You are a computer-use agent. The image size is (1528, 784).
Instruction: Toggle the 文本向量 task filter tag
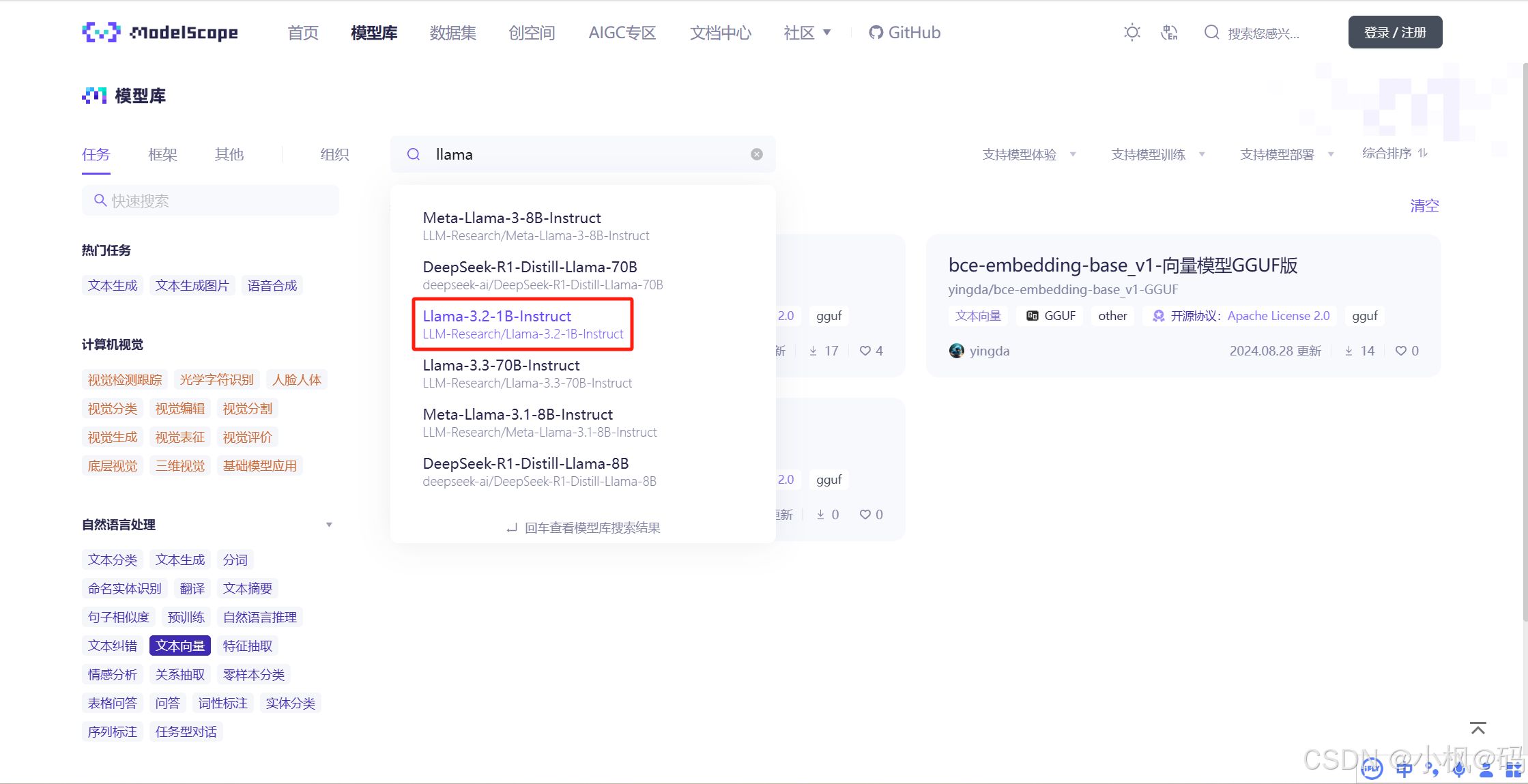[x=179, y=645]
